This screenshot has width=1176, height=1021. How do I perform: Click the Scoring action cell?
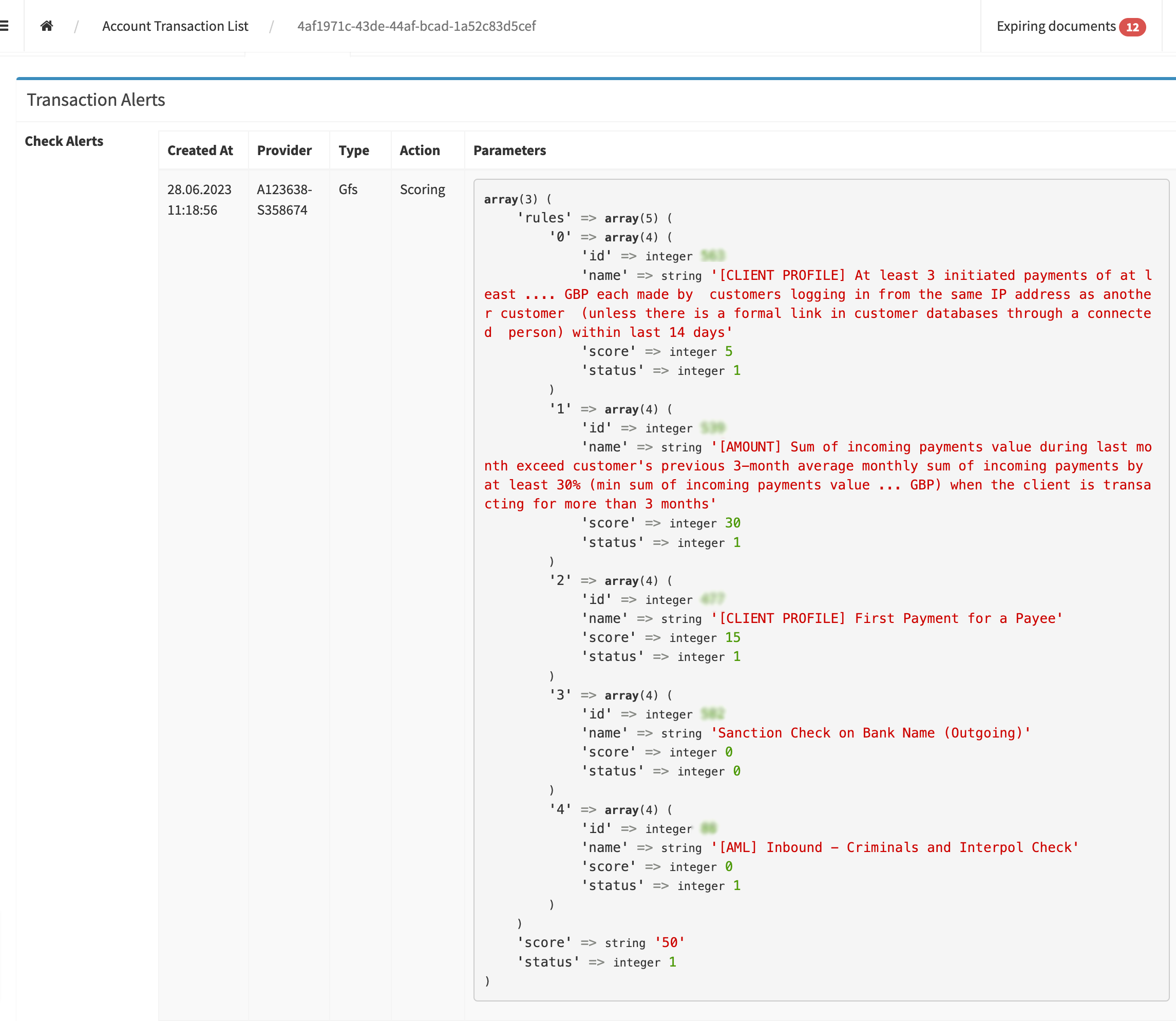(422, 189)
